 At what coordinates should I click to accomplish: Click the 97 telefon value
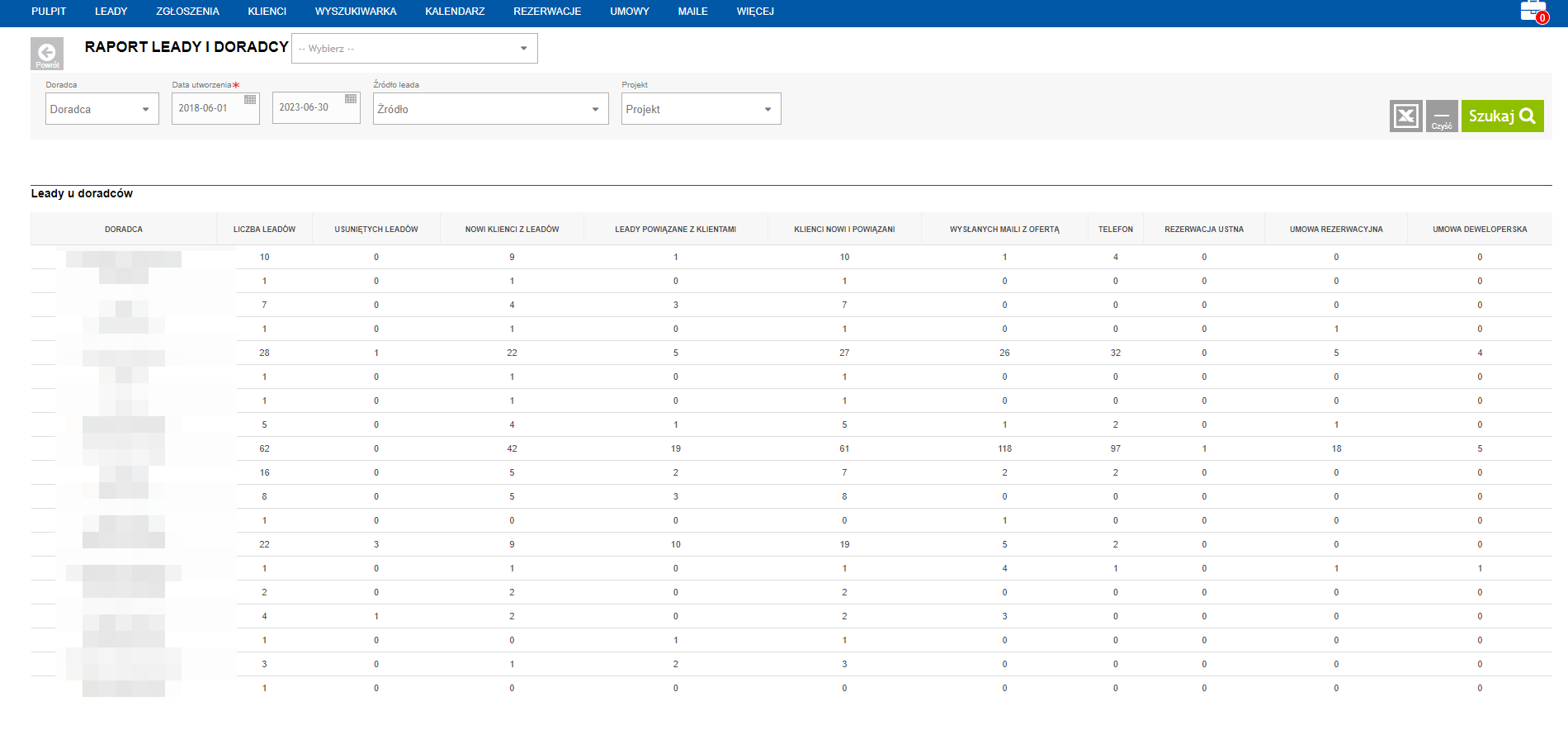click(x=1116, y=449)
